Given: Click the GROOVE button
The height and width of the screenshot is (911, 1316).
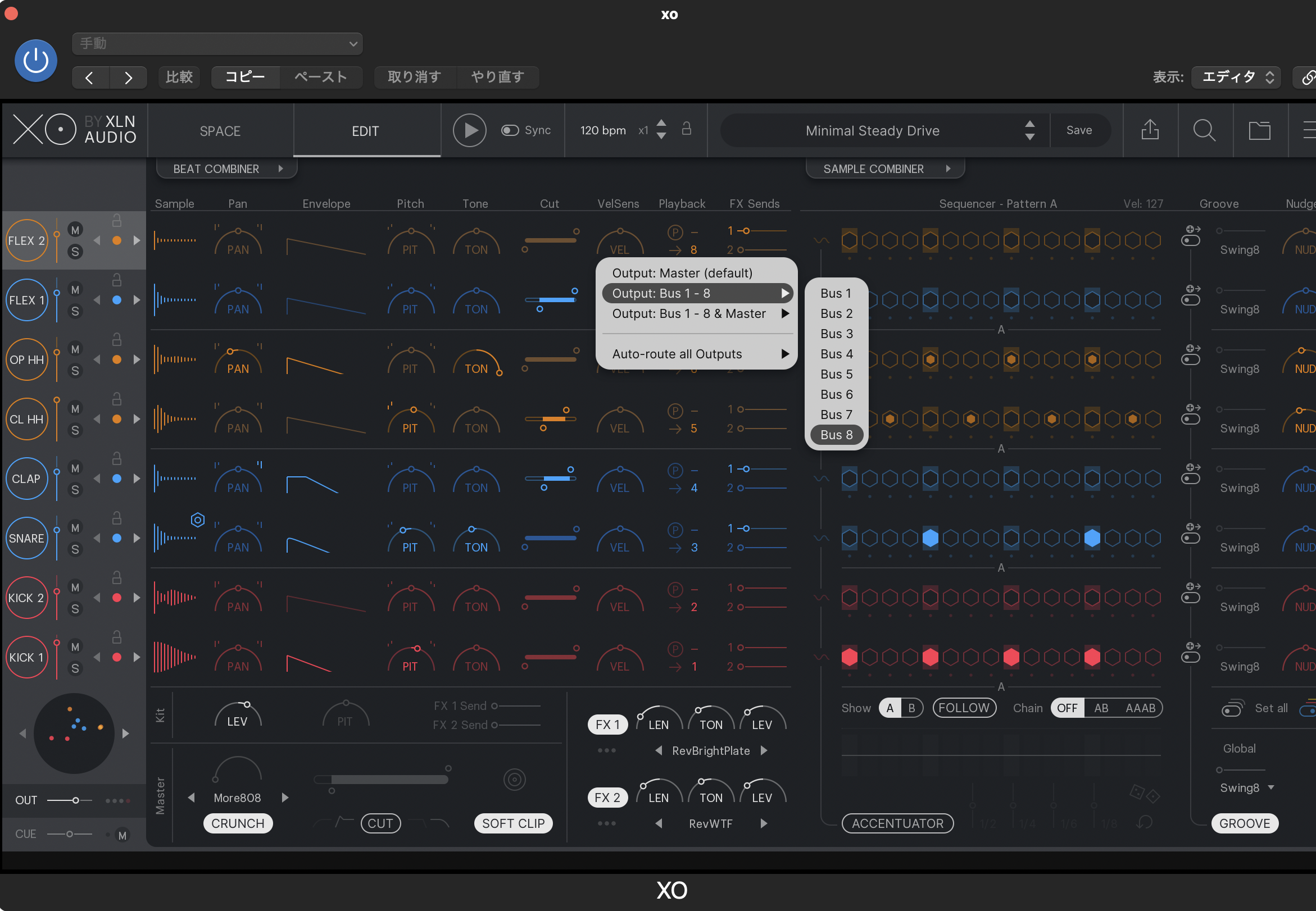Looking at the screenshot, I should 1245,823.
